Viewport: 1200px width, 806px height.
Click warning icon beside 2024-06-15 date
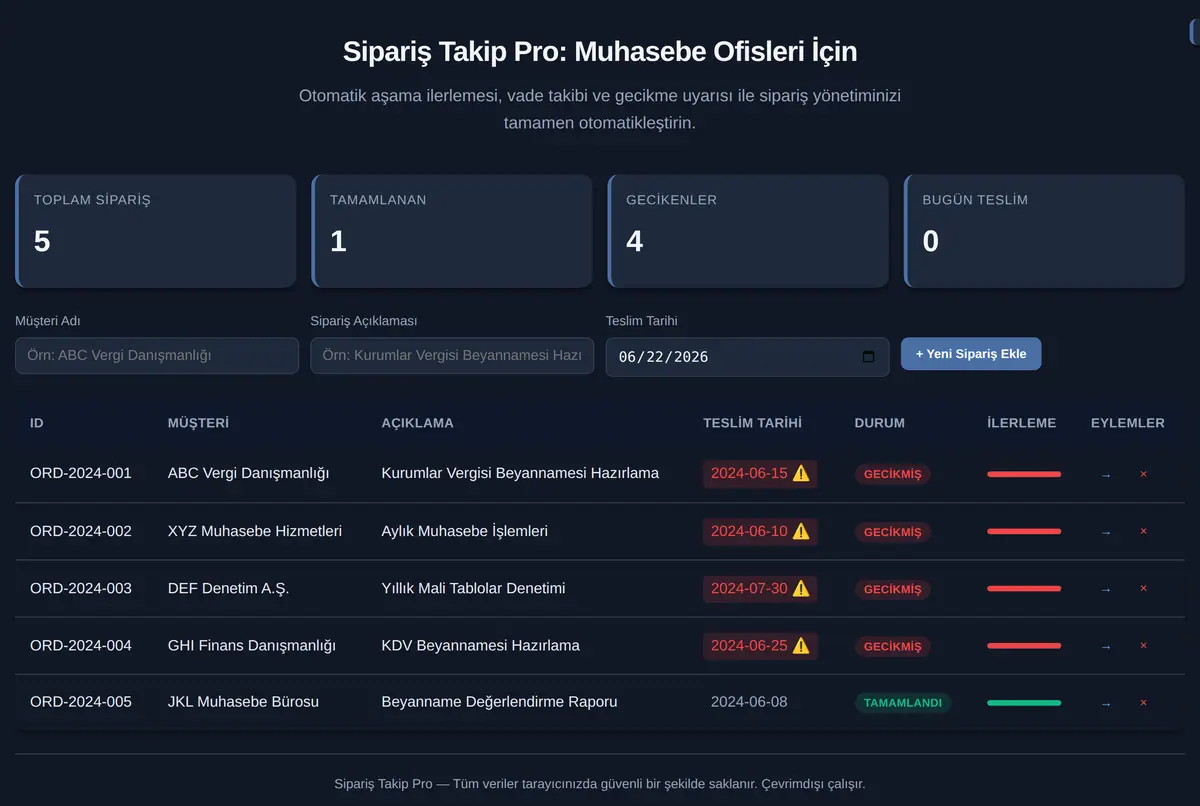801,473
